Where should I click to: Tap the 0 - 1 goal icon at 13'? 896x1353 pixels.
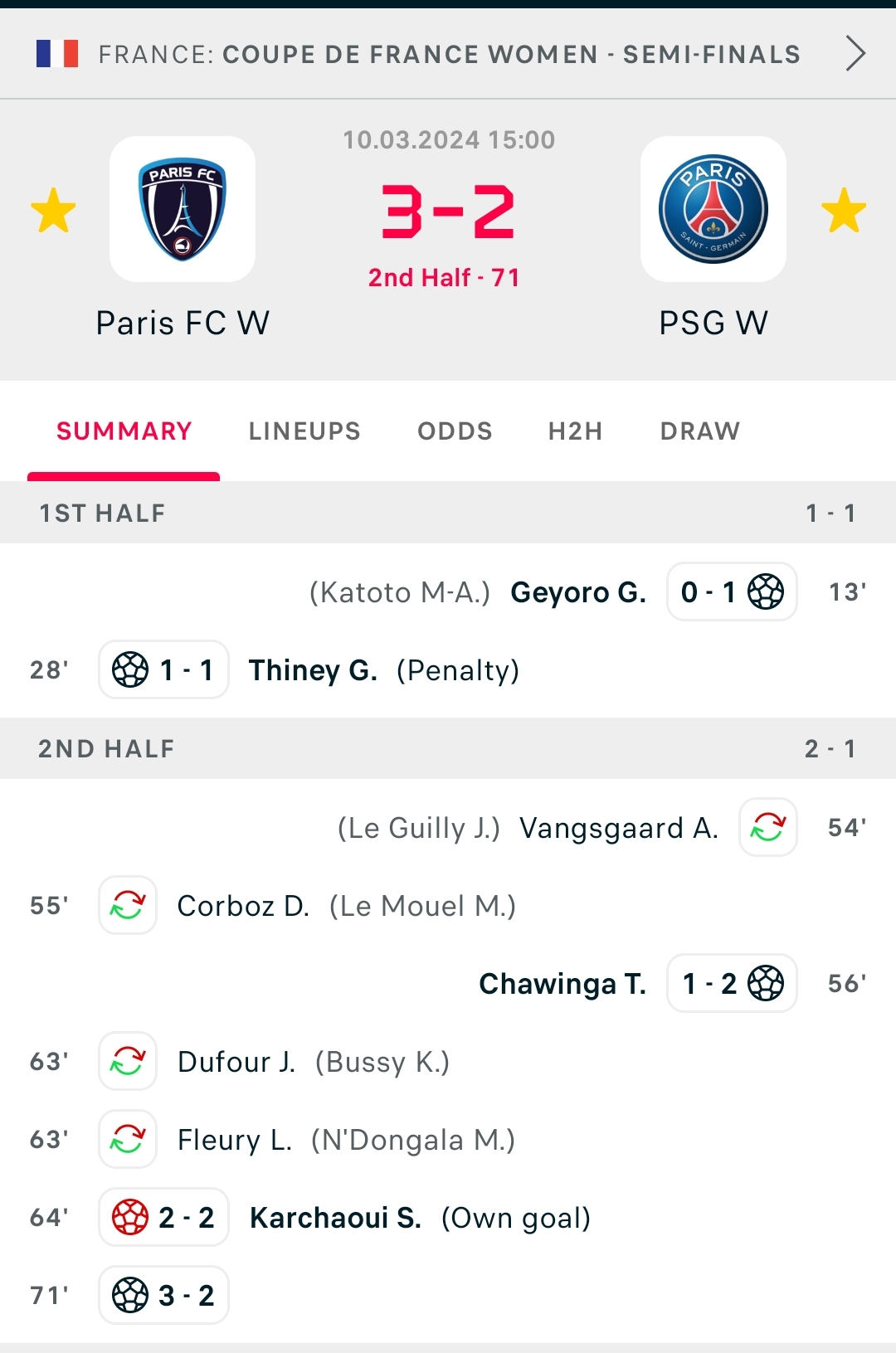coord(766,591)
